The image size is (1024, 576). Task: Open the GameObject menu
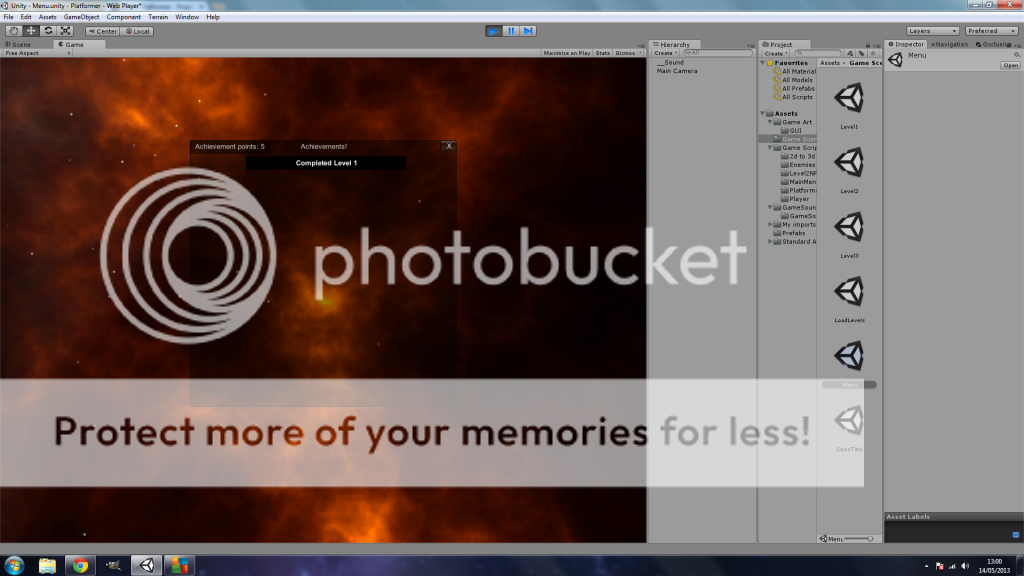[82, 17]
